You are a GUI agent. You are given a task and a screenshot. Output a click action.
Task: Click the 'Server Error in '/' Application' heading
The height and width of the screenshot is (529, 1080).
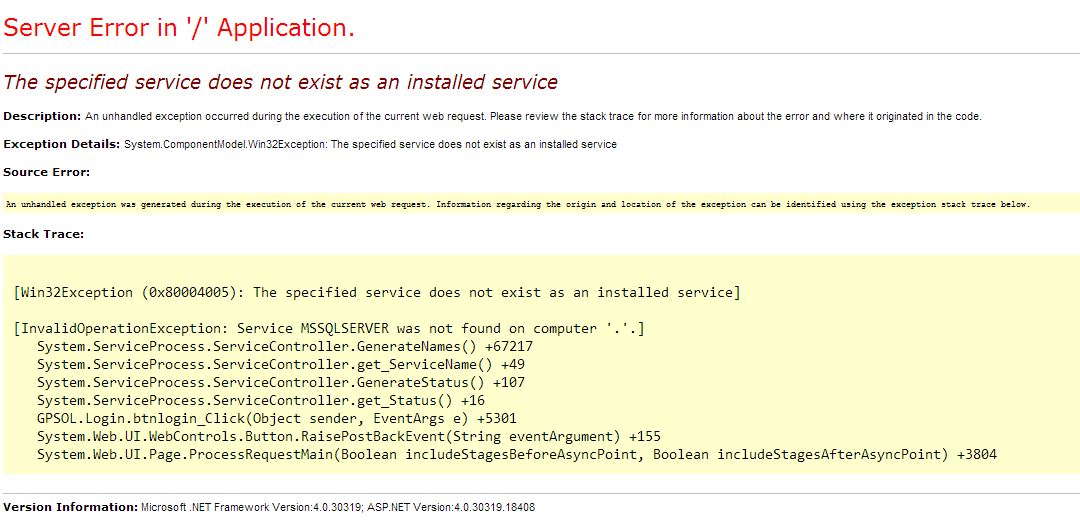[x=179, y=28]
